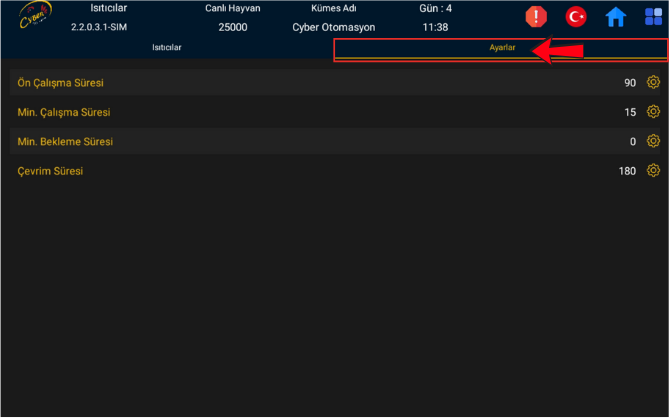
Task: Click the Çevrim Süresi value 180
Action: click(627, 171)
